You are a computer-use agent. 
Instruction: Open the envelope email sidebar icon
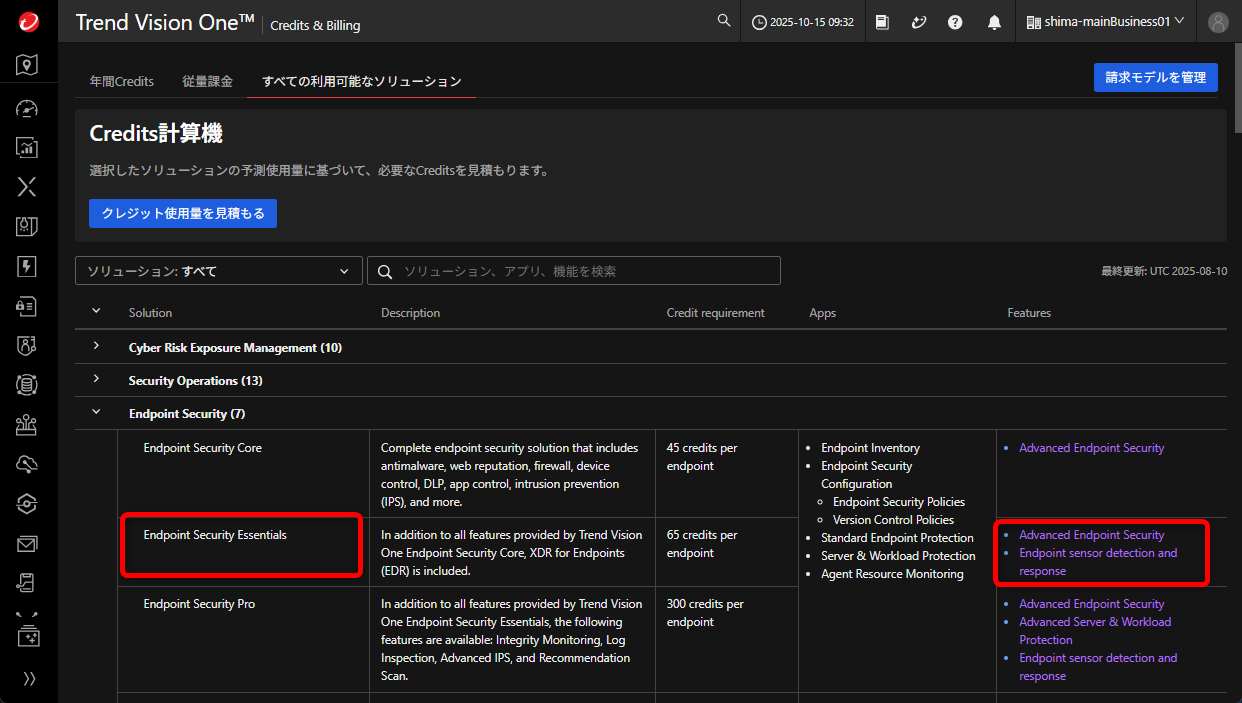pyautogui.click(x=28, y=544)
